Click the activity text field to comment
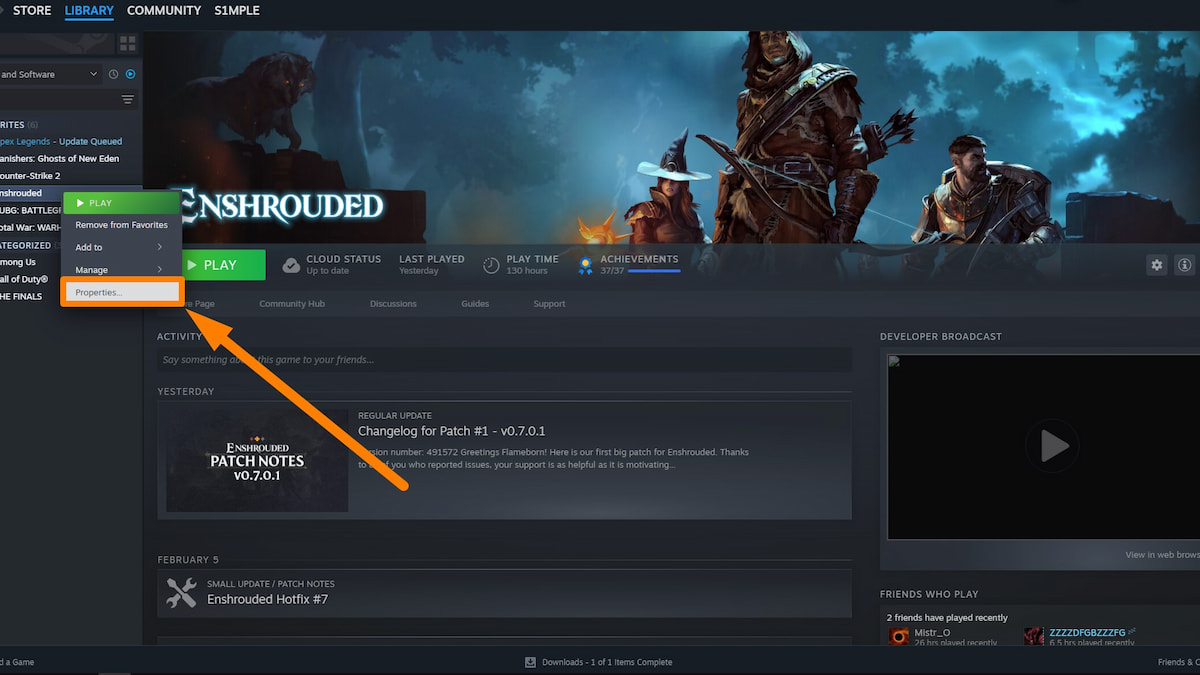Image resolution: width=1200 pixels, height=675 pixels. point(500,359)
